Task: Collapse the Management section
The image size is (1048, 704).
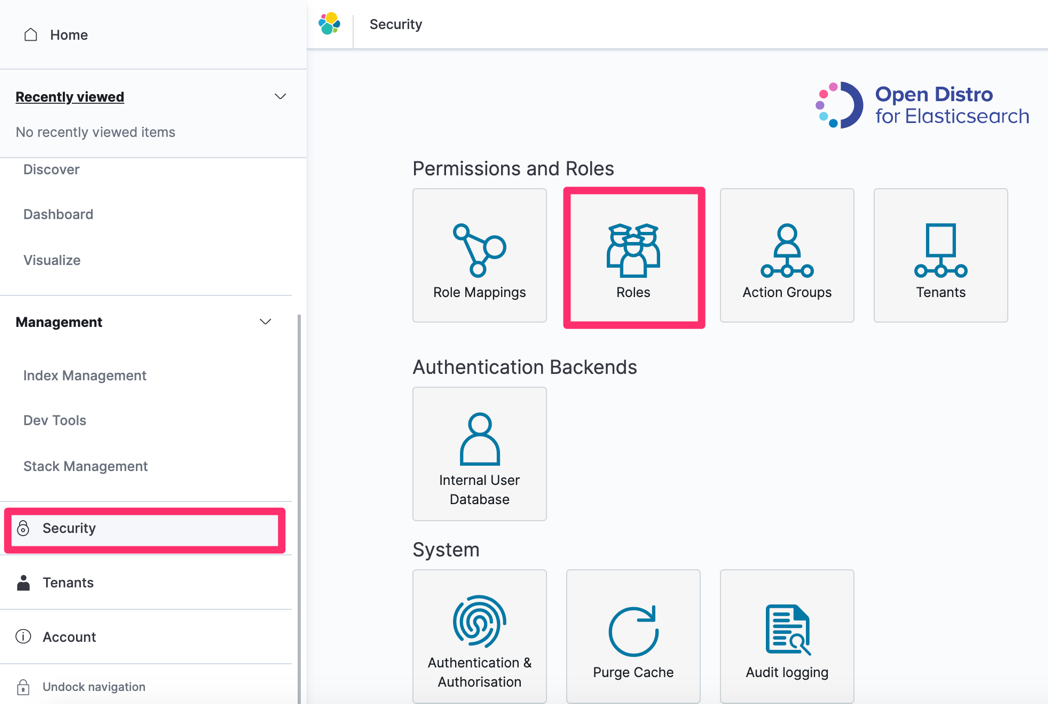Action: 265,322
